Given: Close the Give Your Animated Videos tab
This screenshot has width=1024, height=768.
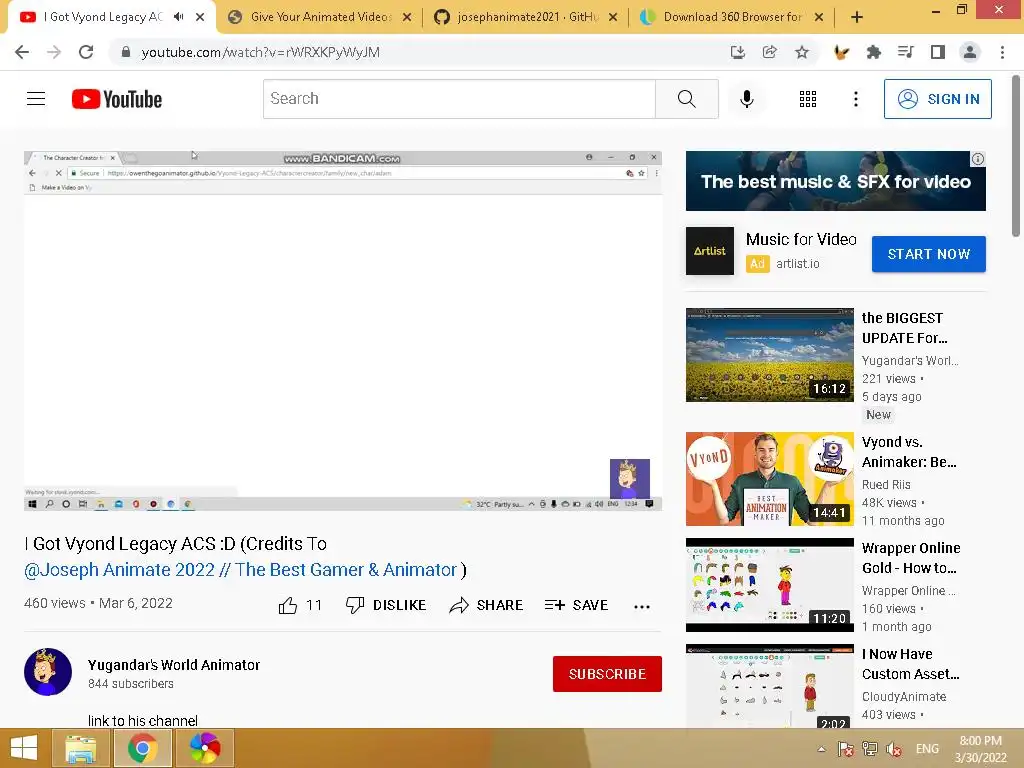Looking at the screenshot, I should [407, 17].
